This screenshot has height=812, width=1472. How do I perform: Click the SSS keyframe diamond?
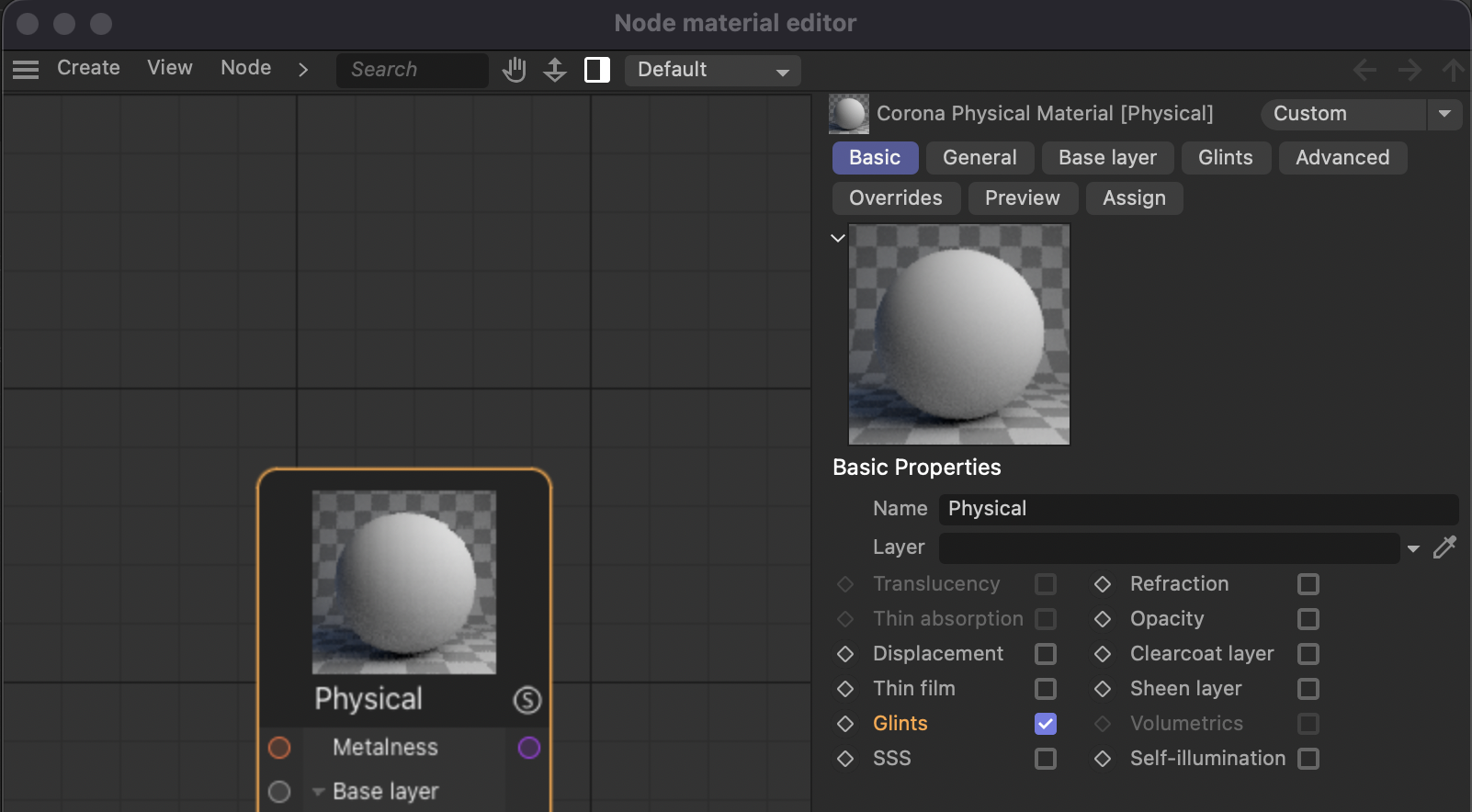point(845,759)
